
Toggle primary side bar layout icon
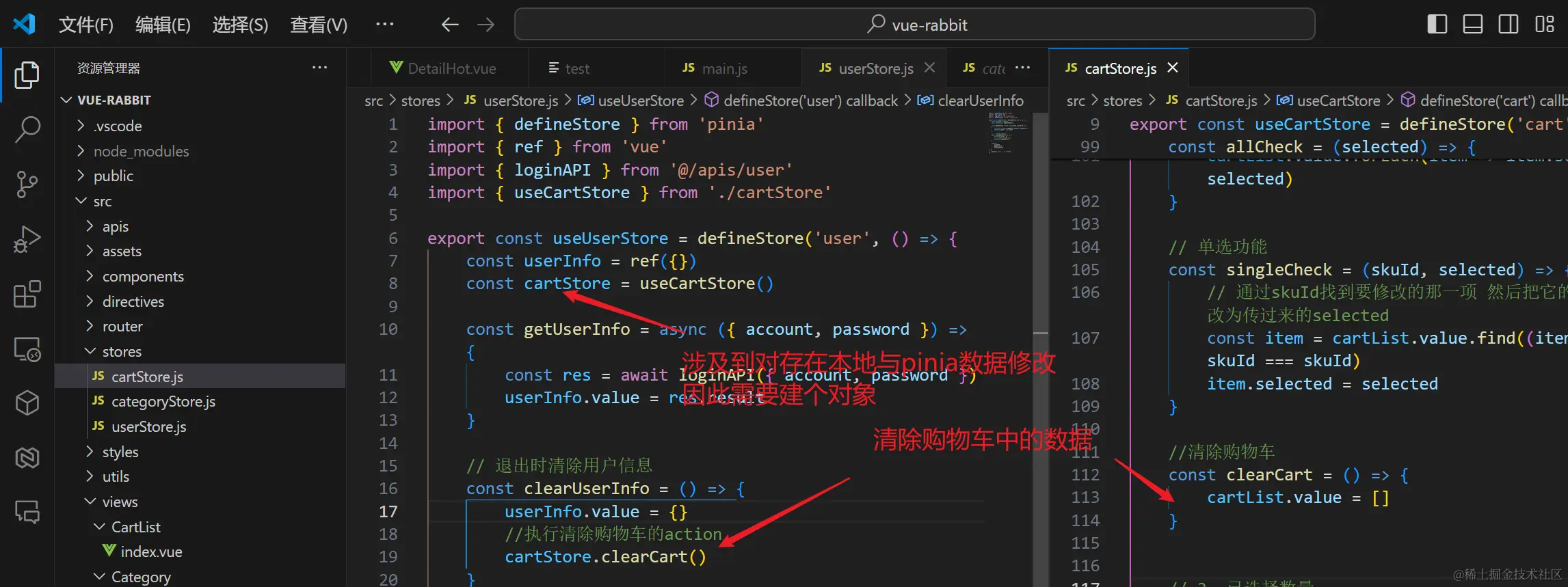pos(1437,25)
